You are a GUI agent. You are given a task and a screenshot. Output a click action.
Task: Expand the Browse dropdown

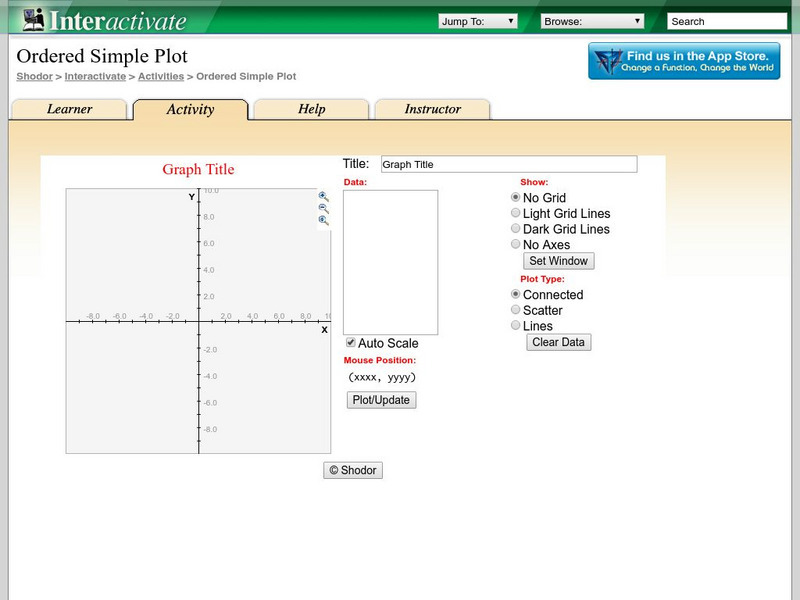pyautogui.click(x=592, y=21)
